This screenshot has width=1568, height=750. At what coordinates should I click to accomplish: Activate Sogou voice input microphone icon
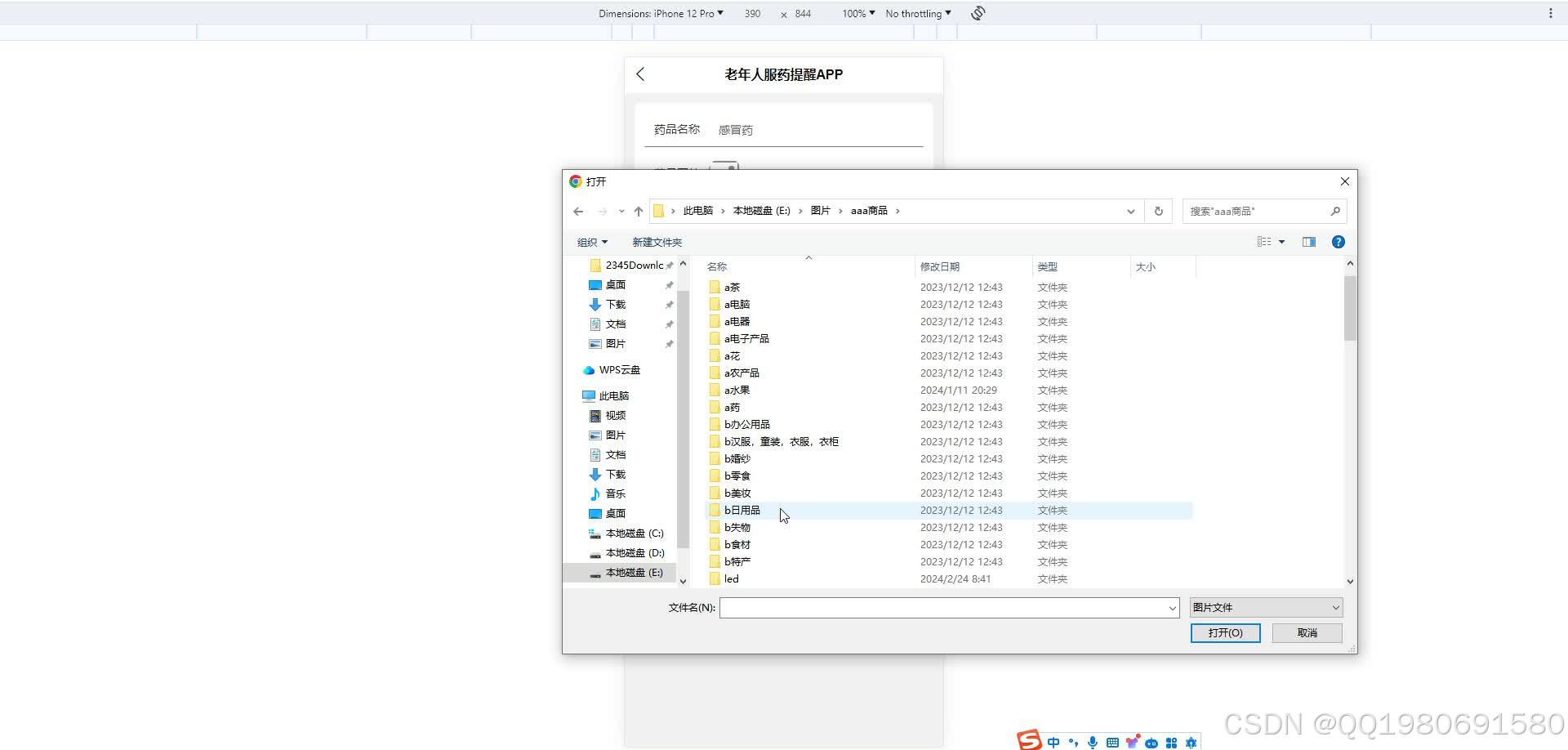pos(1093,742)
